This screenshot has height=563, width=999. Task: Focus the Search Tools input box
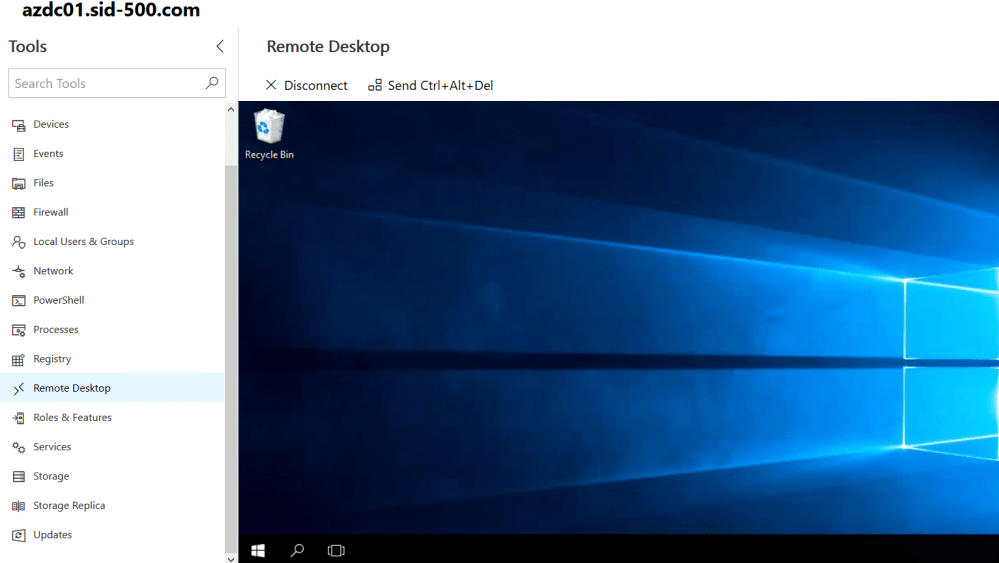[x=105, y=83]
